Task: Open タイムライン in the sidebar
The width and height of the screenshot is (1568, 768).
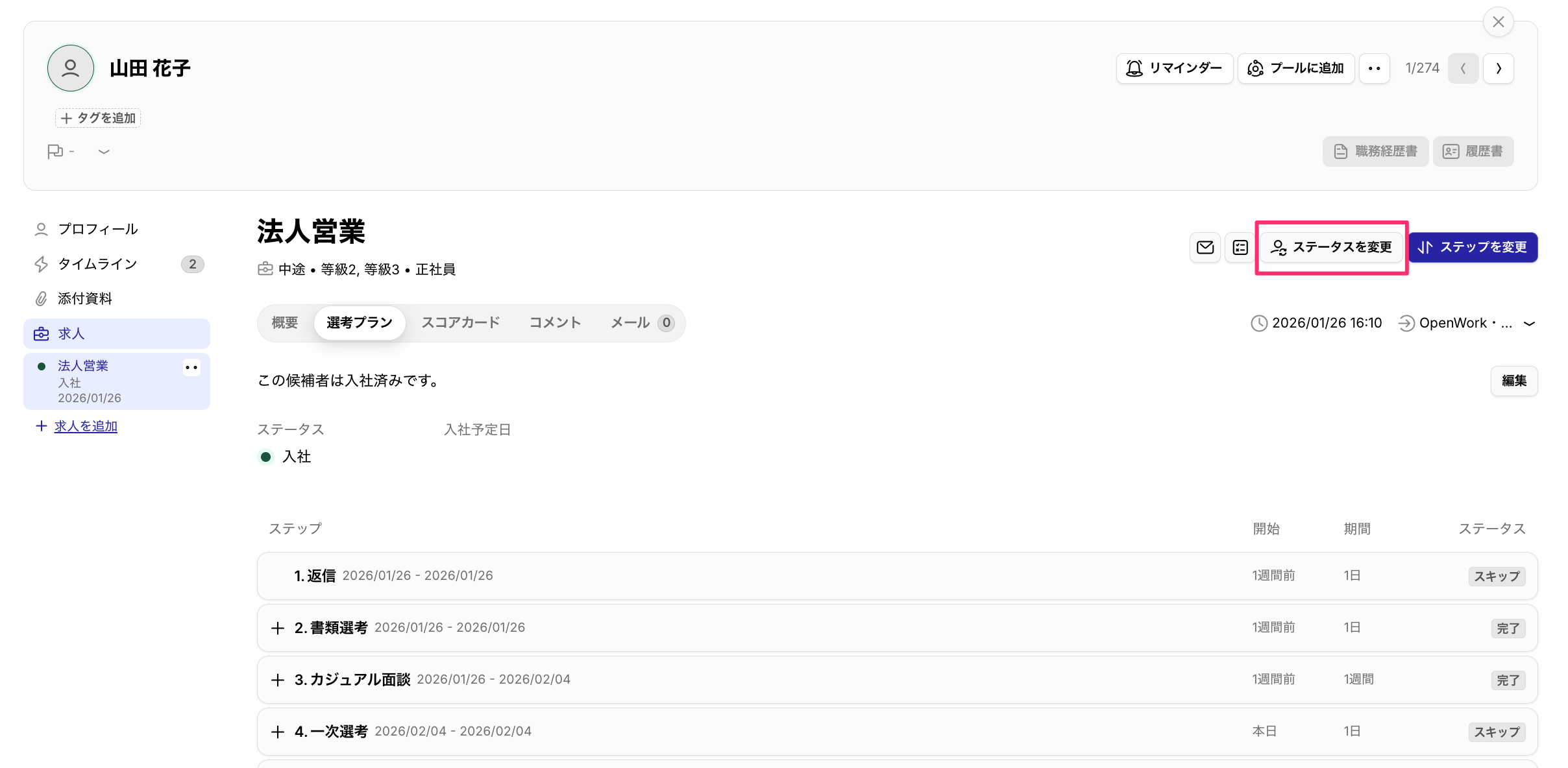Action: 97,264
